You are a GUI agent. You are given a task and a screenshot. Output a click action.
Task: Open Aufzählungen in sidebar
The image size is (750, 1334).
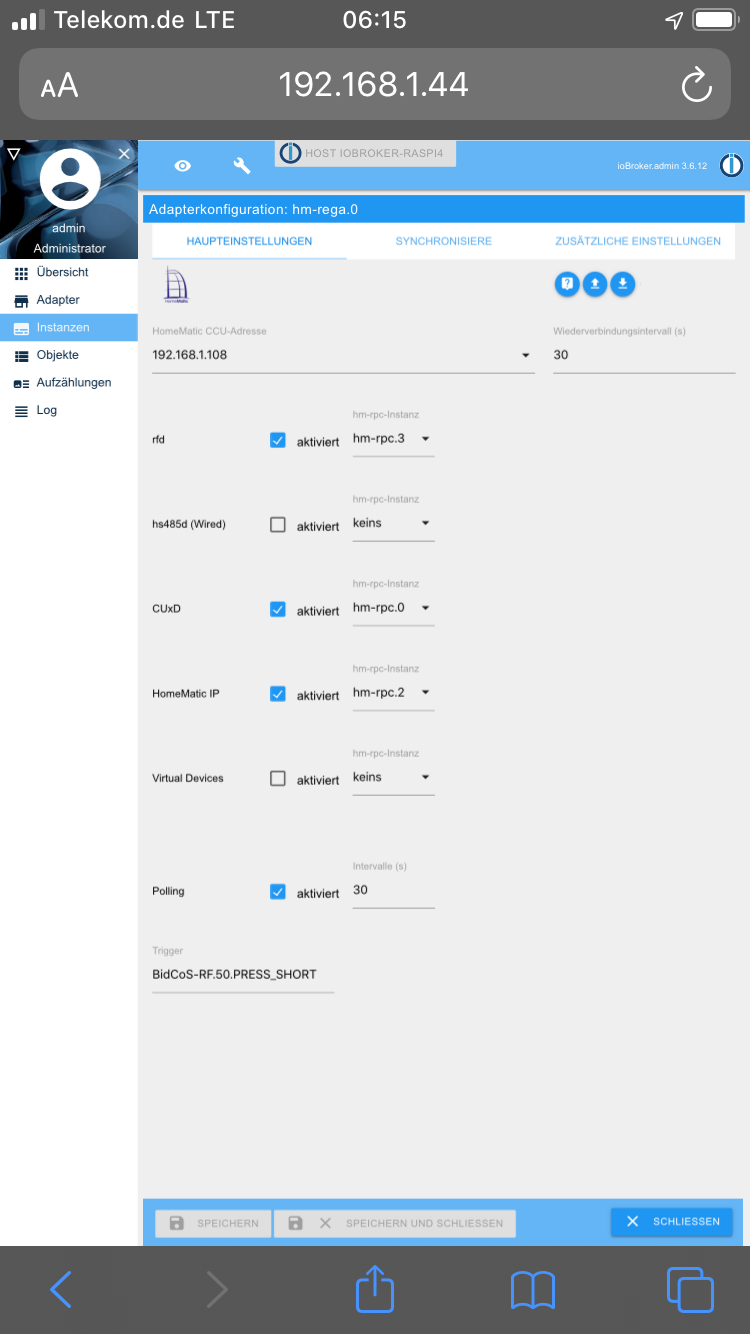coord(69,382)
